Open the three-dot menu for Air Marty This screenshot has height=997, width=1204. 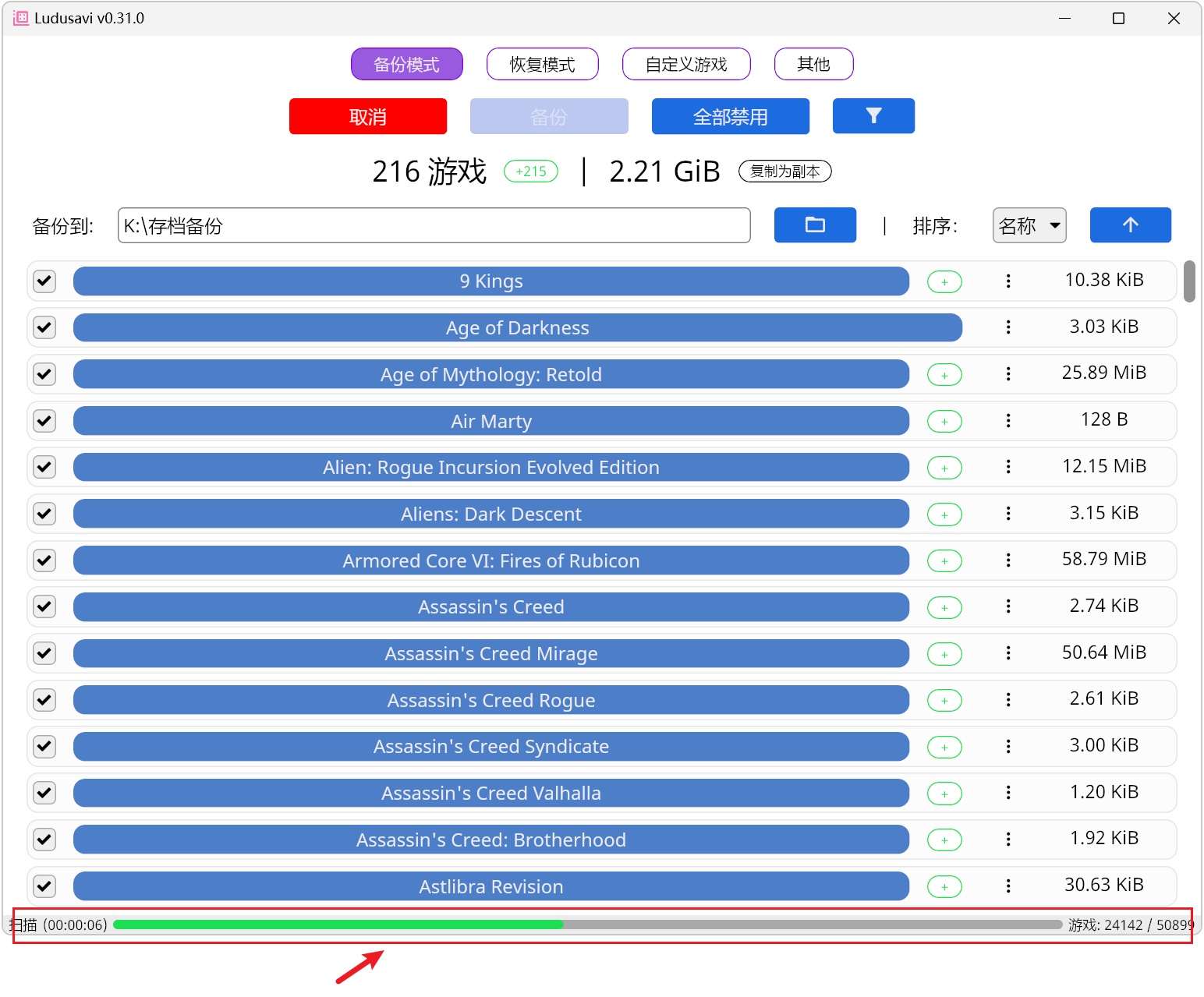coord(1008,421)
